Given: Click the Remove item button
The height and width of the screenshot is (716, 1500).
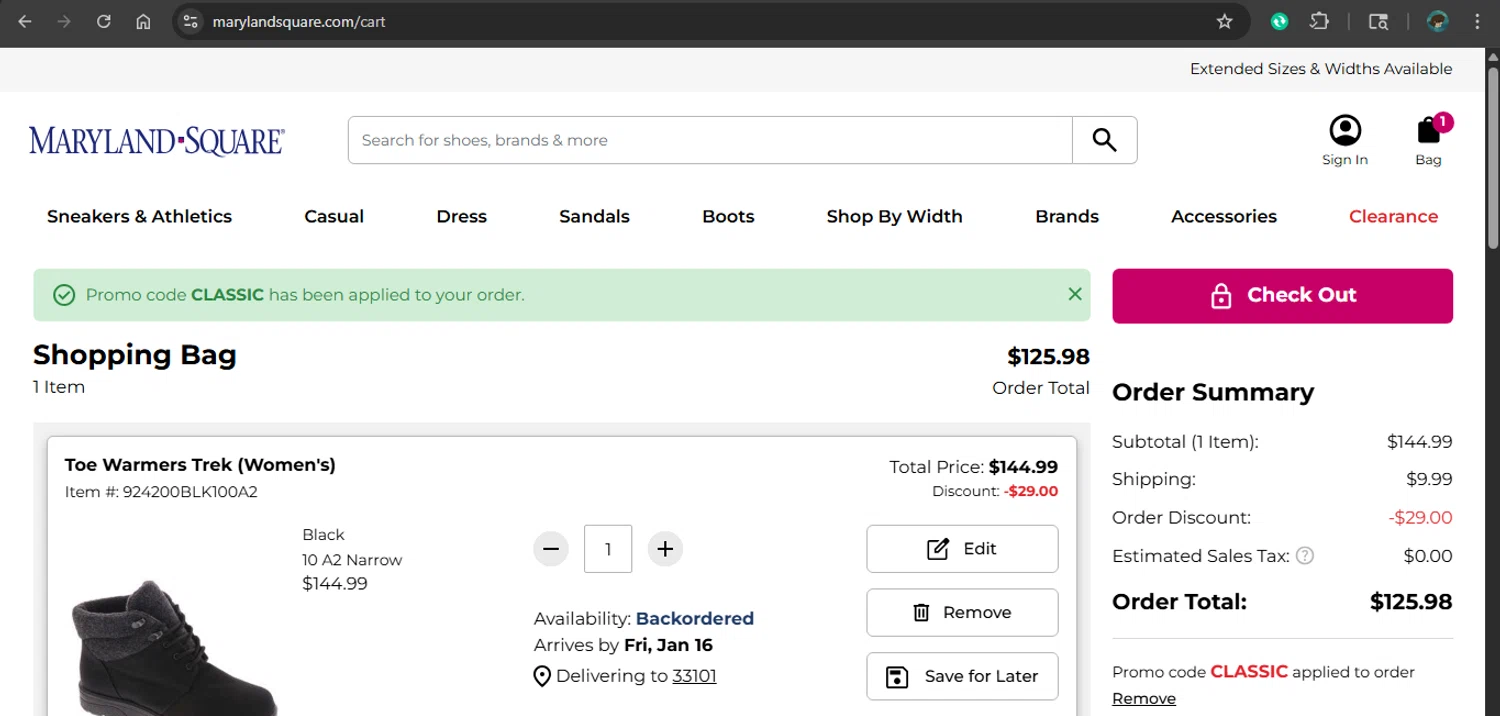Looking at the screenshot, I should coord(962,613).
